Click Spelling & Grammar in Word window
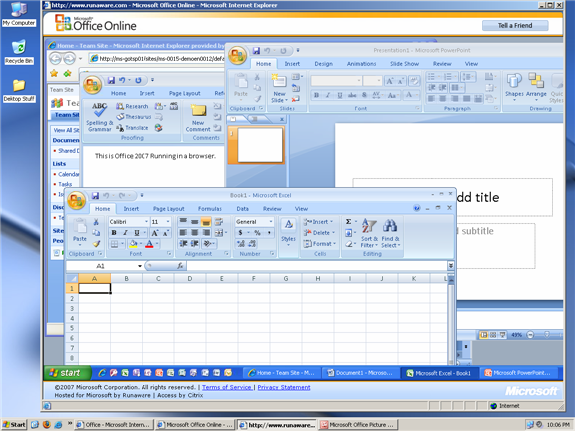This screenshot has width=575, height=431. point(99,117)
